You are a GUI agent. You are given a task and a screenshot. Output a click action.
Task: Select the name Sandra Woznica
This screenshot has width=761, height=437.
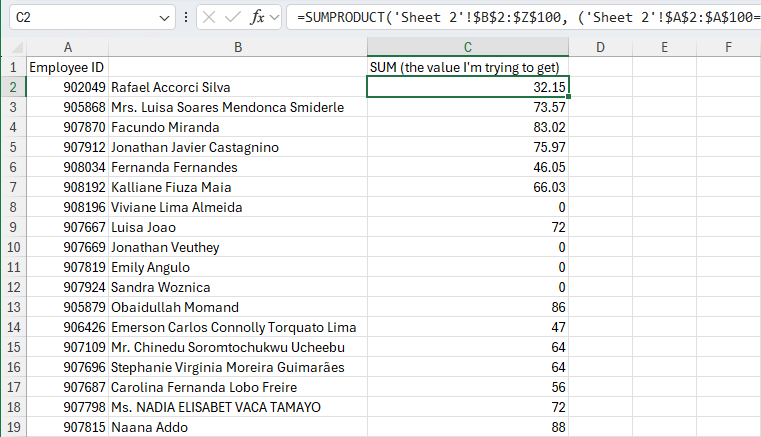click(238, 287)
